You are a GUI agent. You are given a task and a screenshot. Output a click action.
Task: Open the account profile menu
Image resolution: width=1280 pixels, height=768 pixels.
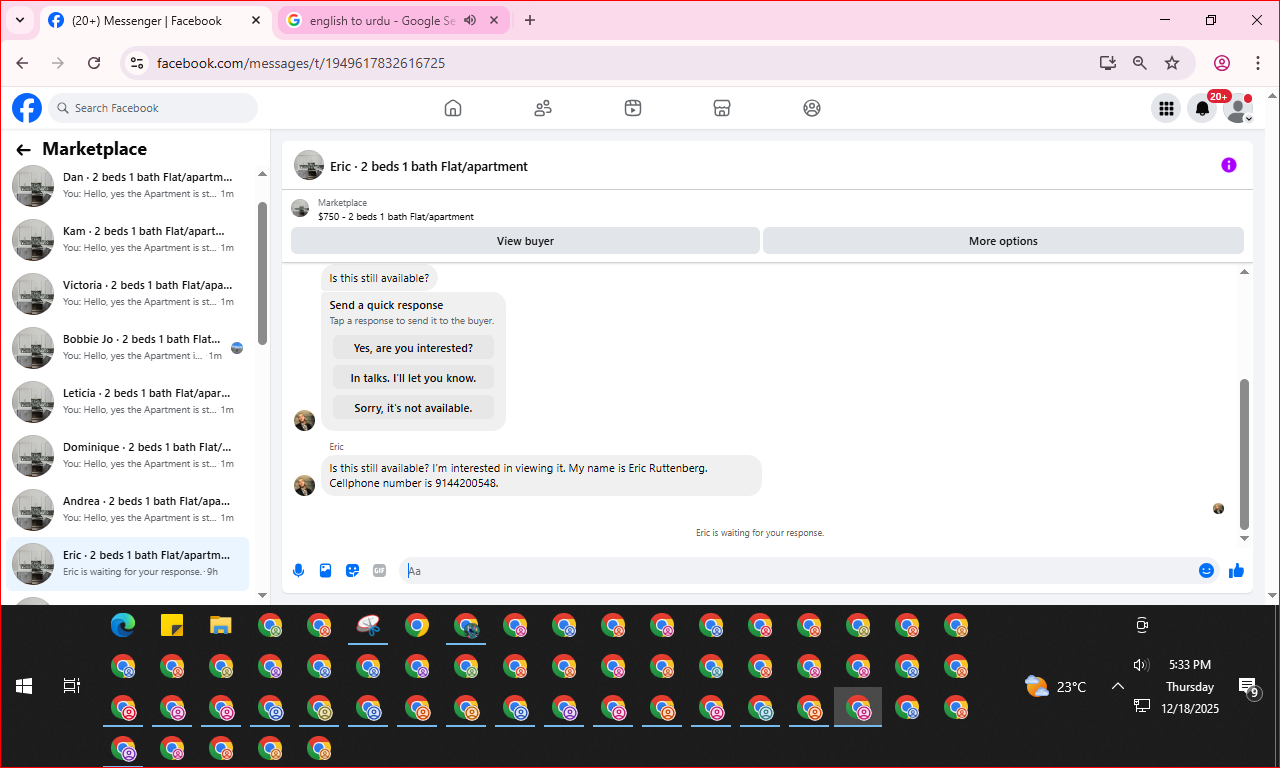(x=1239, y=108)
